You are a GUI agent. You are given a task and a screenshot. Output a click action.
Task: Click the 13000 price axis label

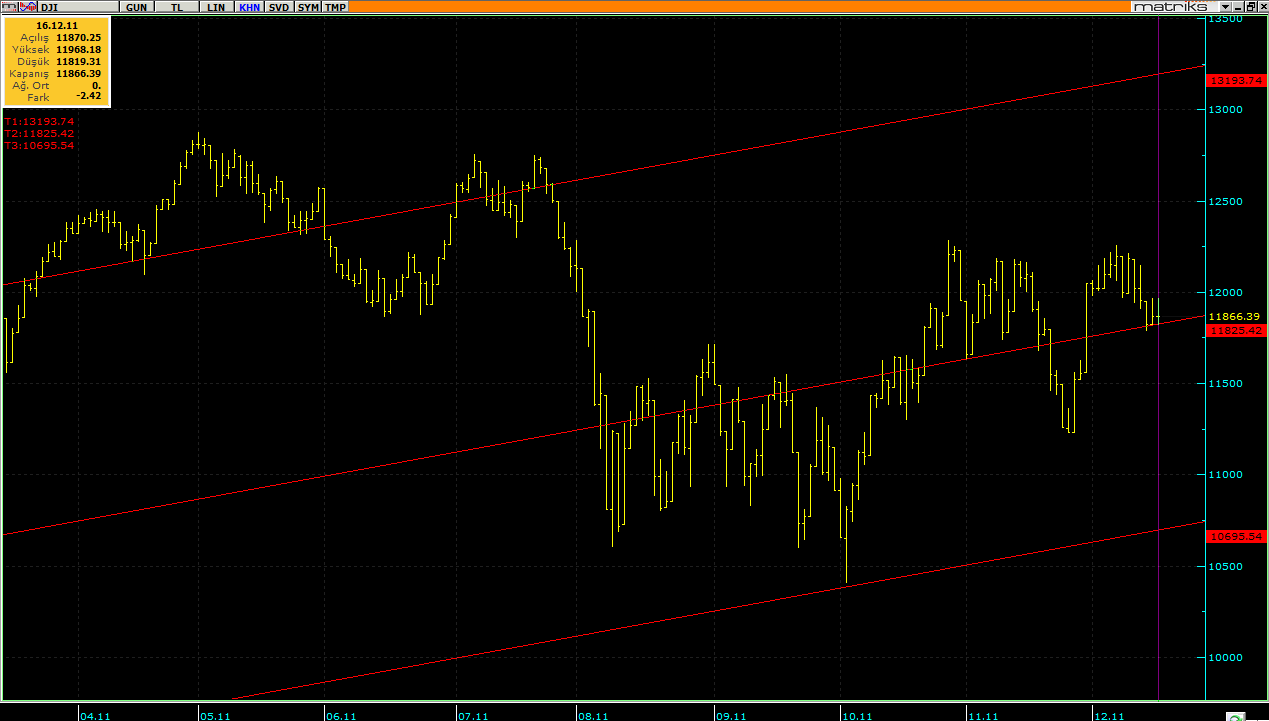point(1226,110)
